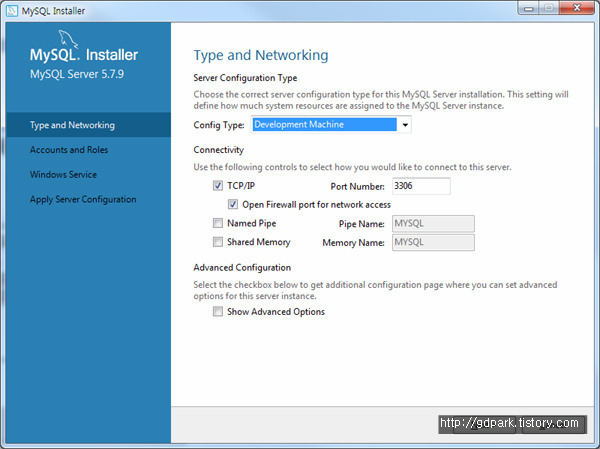
Task: Enable the Shared Memory checkbox
Action: [x=218, y=242]
